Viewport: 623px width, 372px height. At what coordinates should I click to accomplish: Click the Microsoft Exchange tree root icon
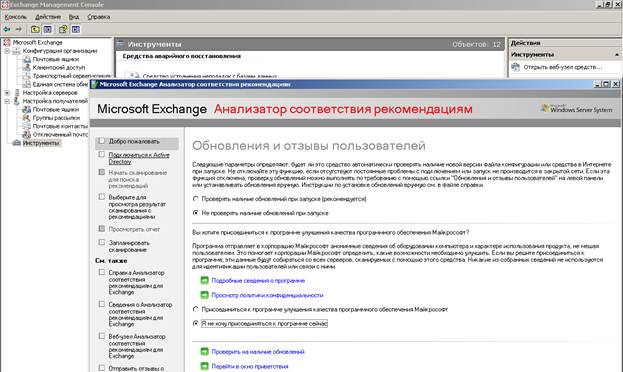pos(7,42)
